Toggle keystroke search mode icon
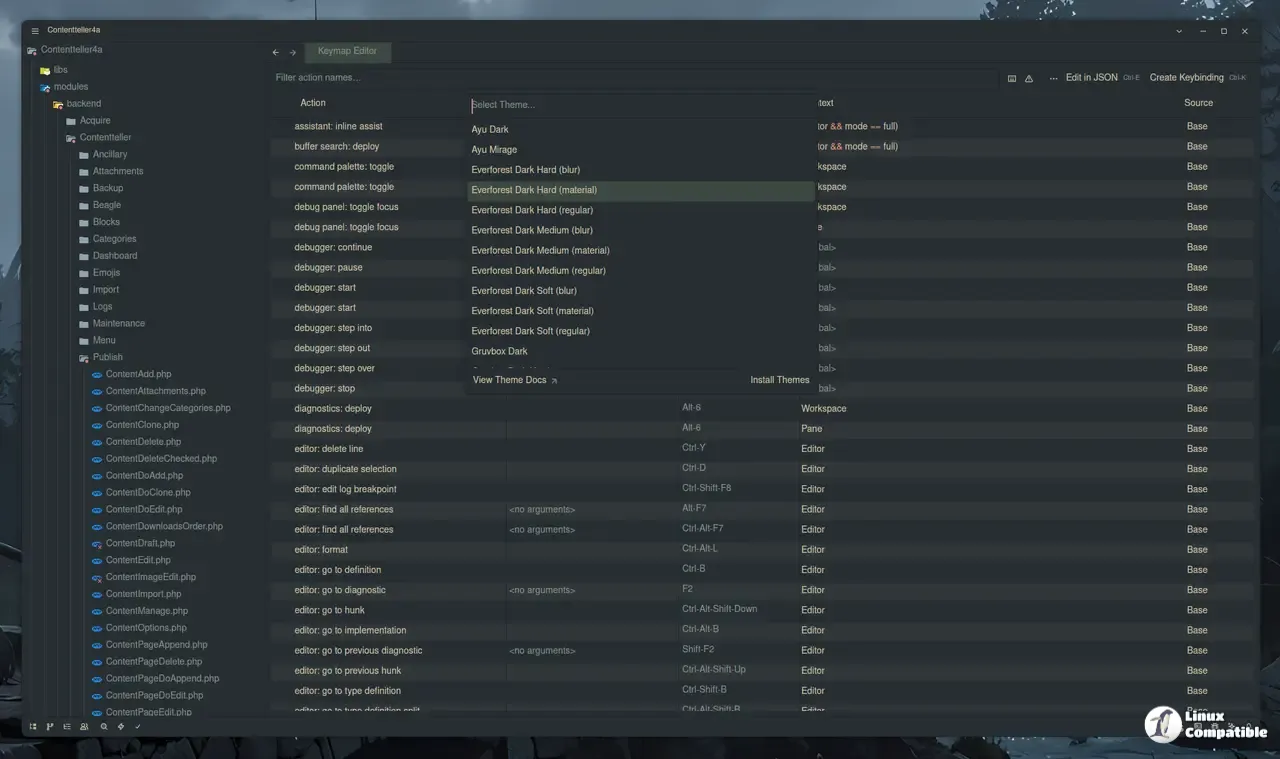The image size is (1280, 759). 1012,78
